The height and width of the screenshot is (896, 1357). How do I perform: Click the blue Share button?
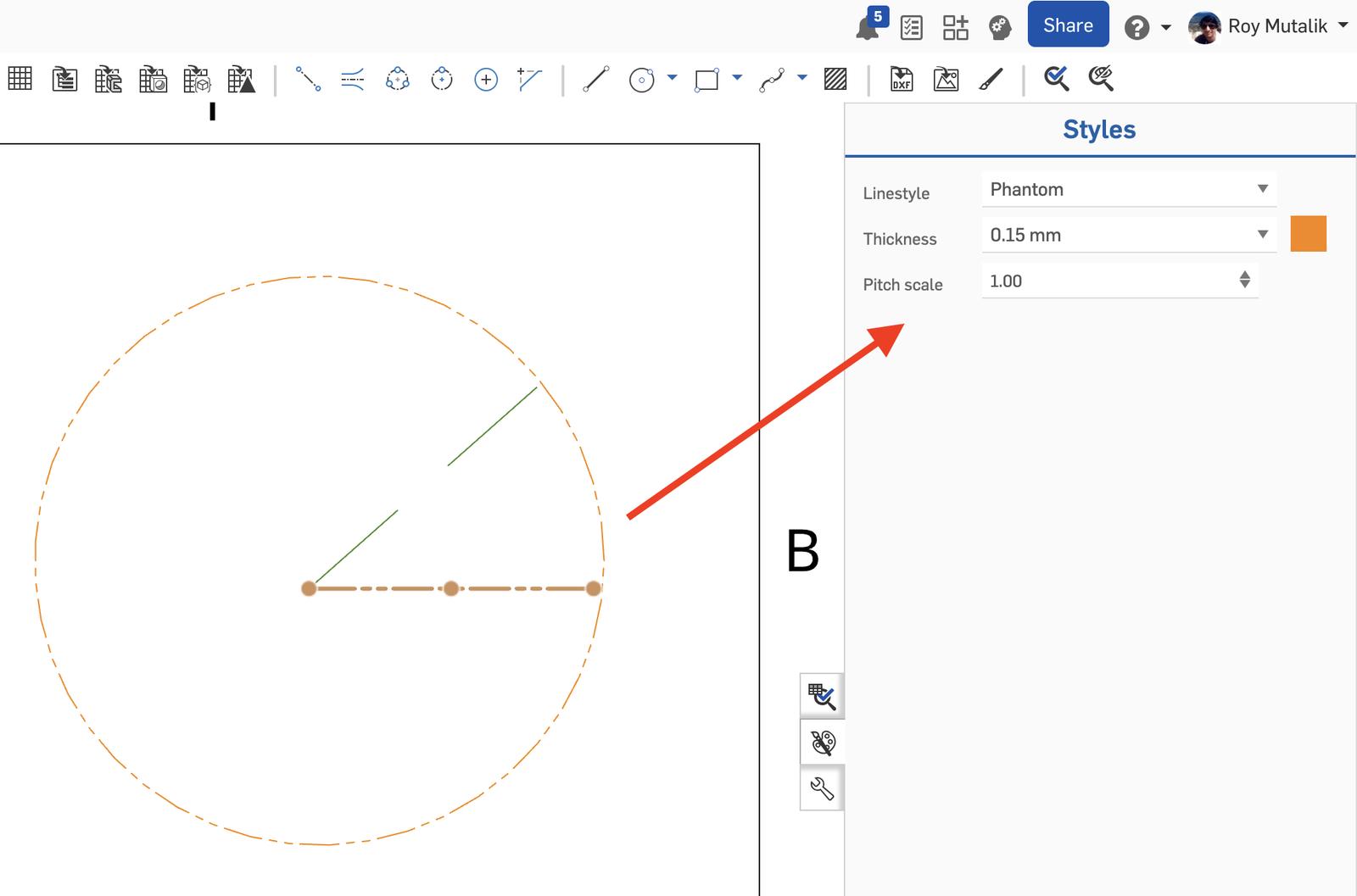pos(1068,25)
